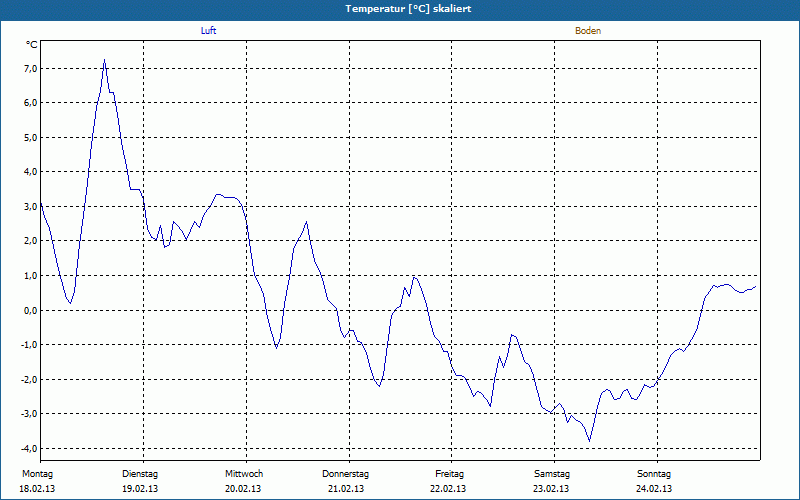Click the date '18.02.13'
Image resolution: width=800 pixels, height=500 pixels.
click(x=37, y=489)
